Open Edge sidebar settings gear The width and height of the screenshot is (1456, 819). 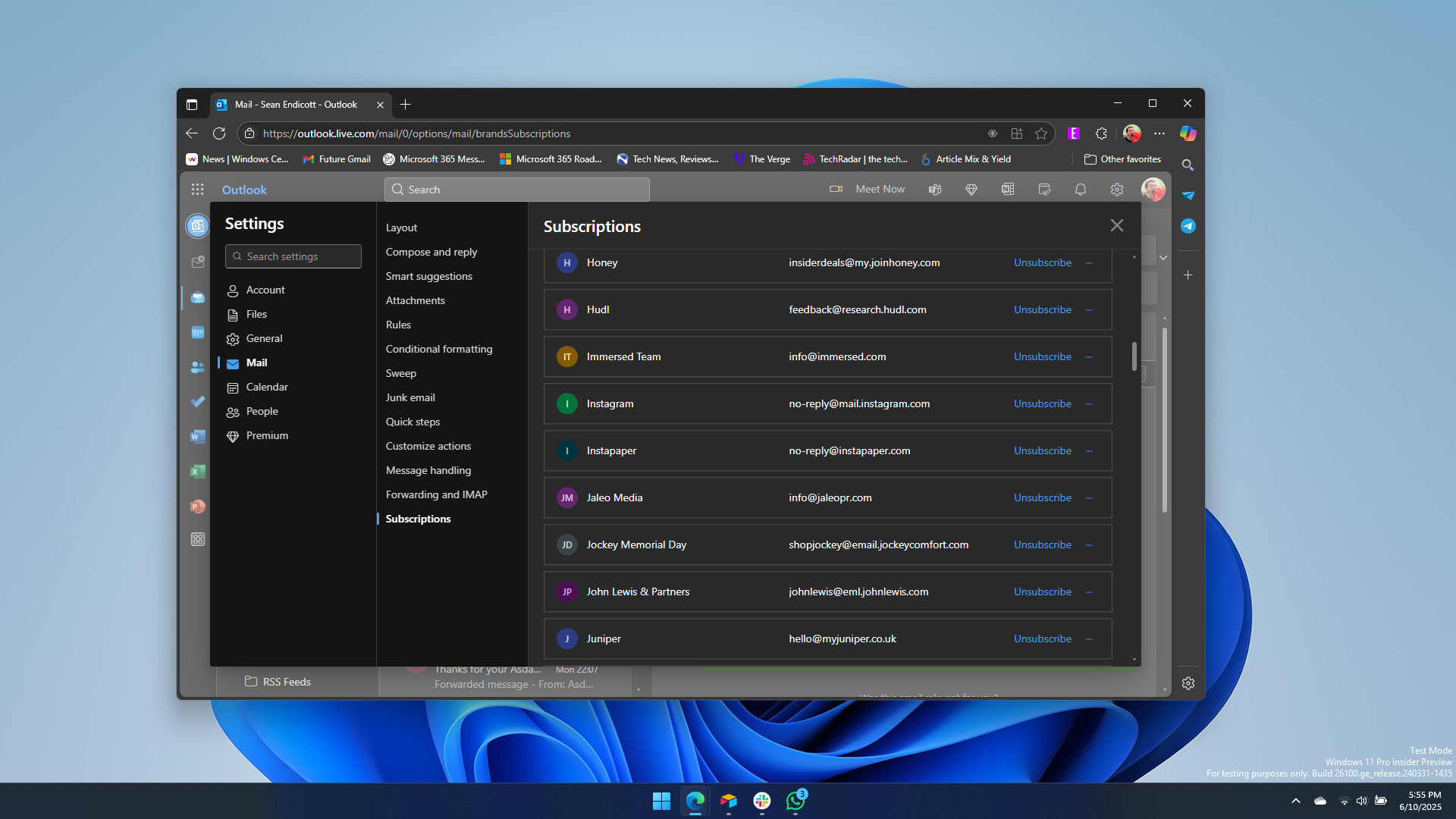1188,683
